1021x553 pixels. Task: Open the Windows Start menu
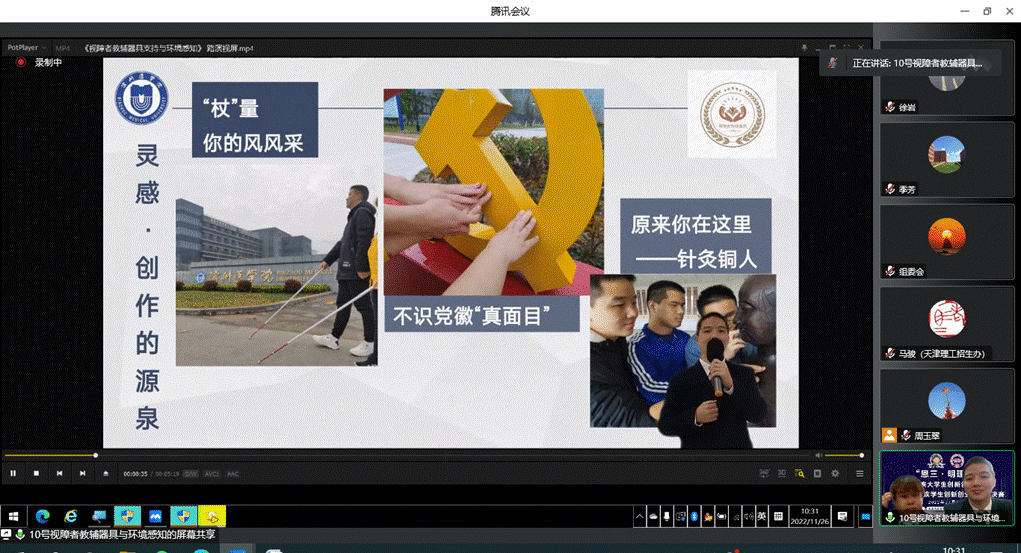14,516
